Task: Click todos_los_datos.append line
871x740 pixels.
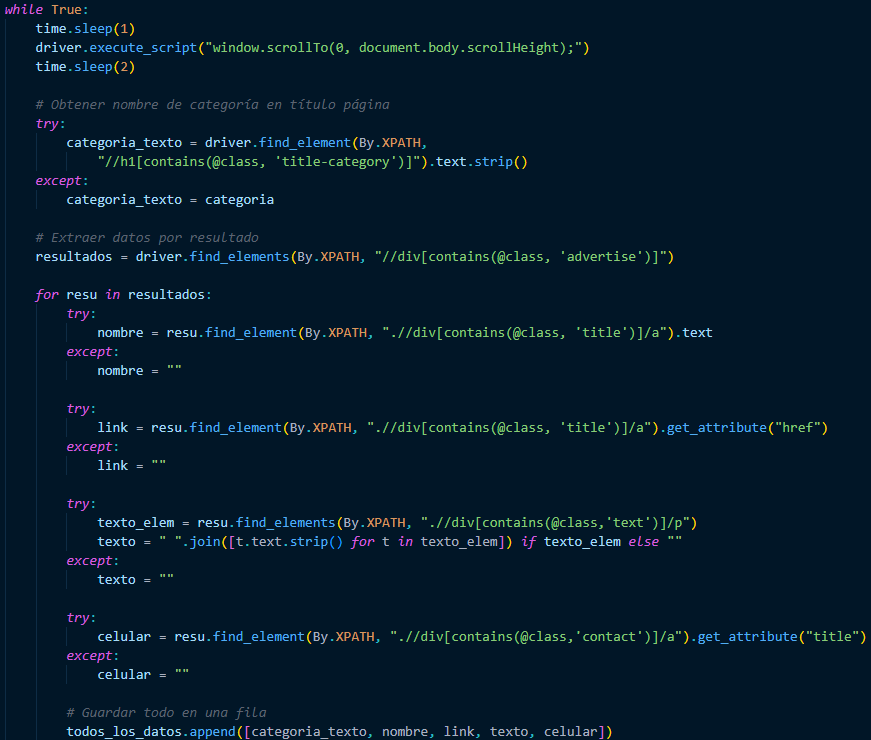Action: click(x=339, y=732)
